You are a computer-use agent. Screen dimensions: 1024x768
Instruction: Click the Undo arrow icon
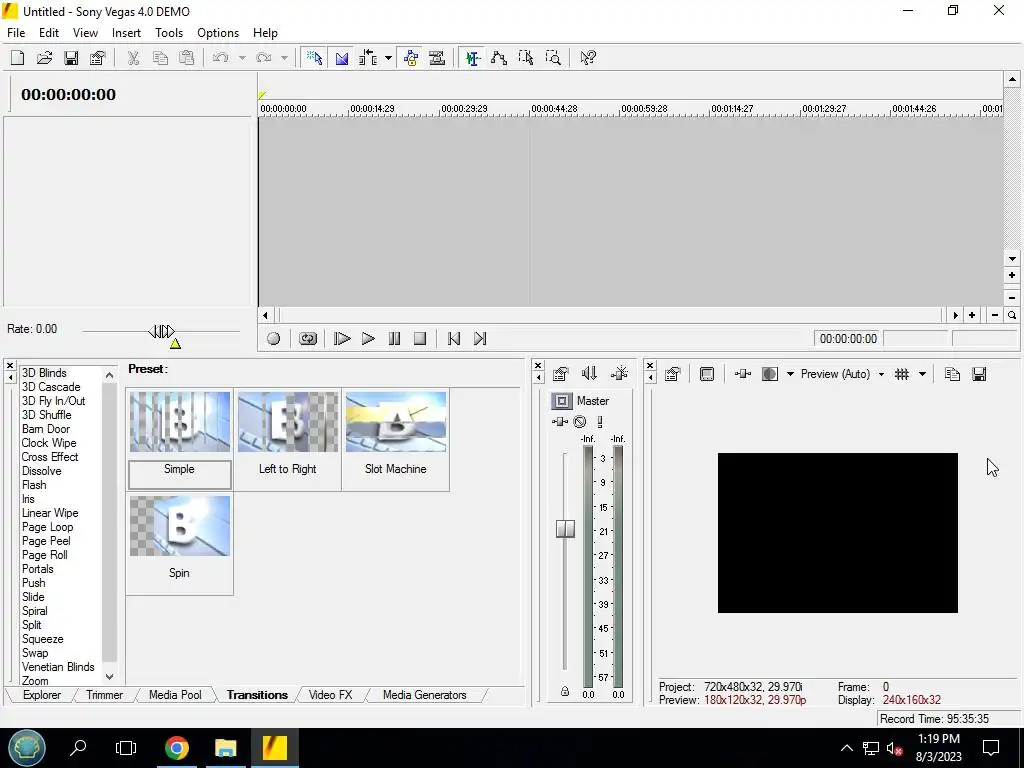(x=221, y=58)
